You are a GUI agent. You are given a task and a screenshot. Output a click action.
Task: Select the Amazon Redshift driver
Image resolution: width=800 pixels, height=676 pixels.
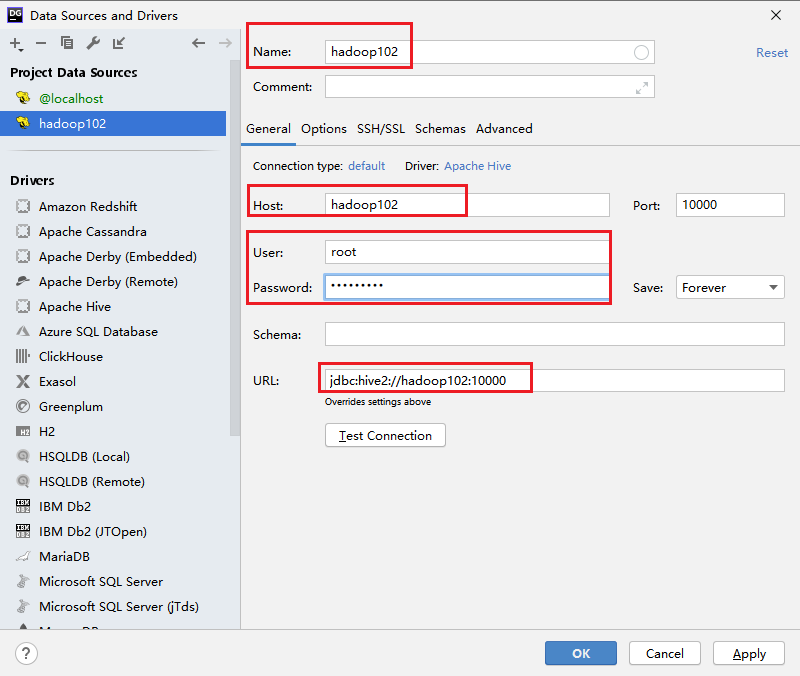[x=113, y=207]
